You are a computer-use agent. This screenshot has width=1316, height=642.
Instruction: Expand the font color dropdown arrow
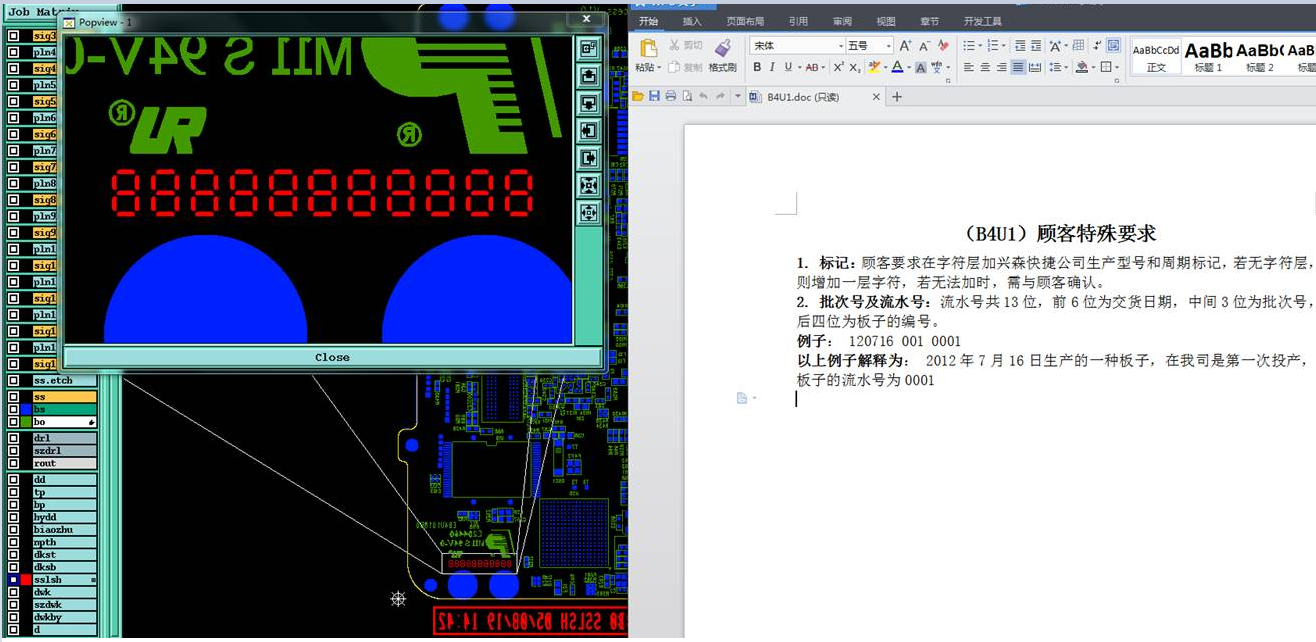909,68
